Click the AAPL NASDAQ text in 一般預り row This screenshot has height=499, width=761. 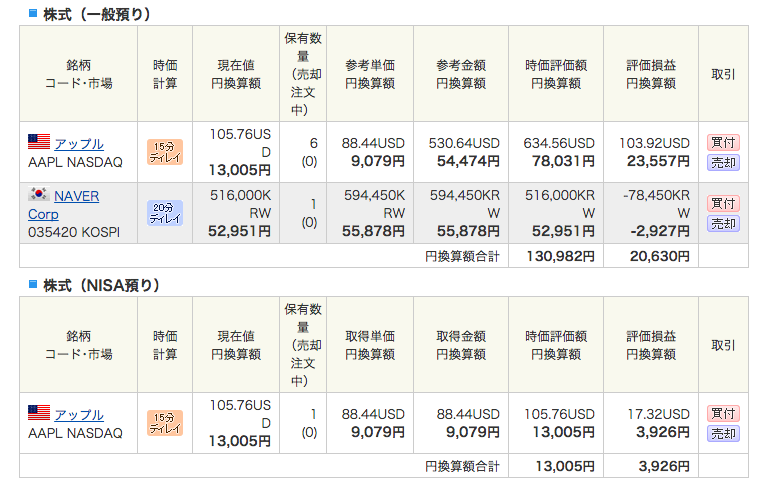pyautogui.click(x=75, y=162)
